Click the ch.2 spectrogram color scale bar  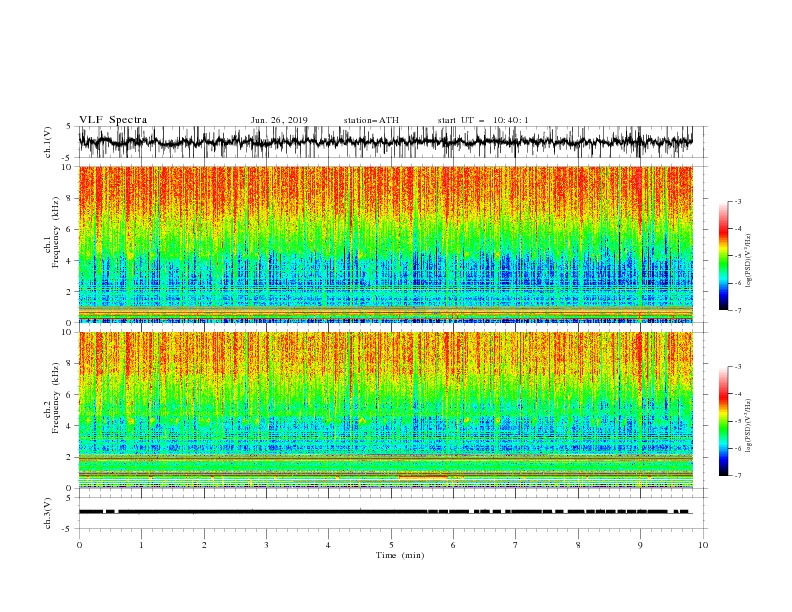pos(723,421)
